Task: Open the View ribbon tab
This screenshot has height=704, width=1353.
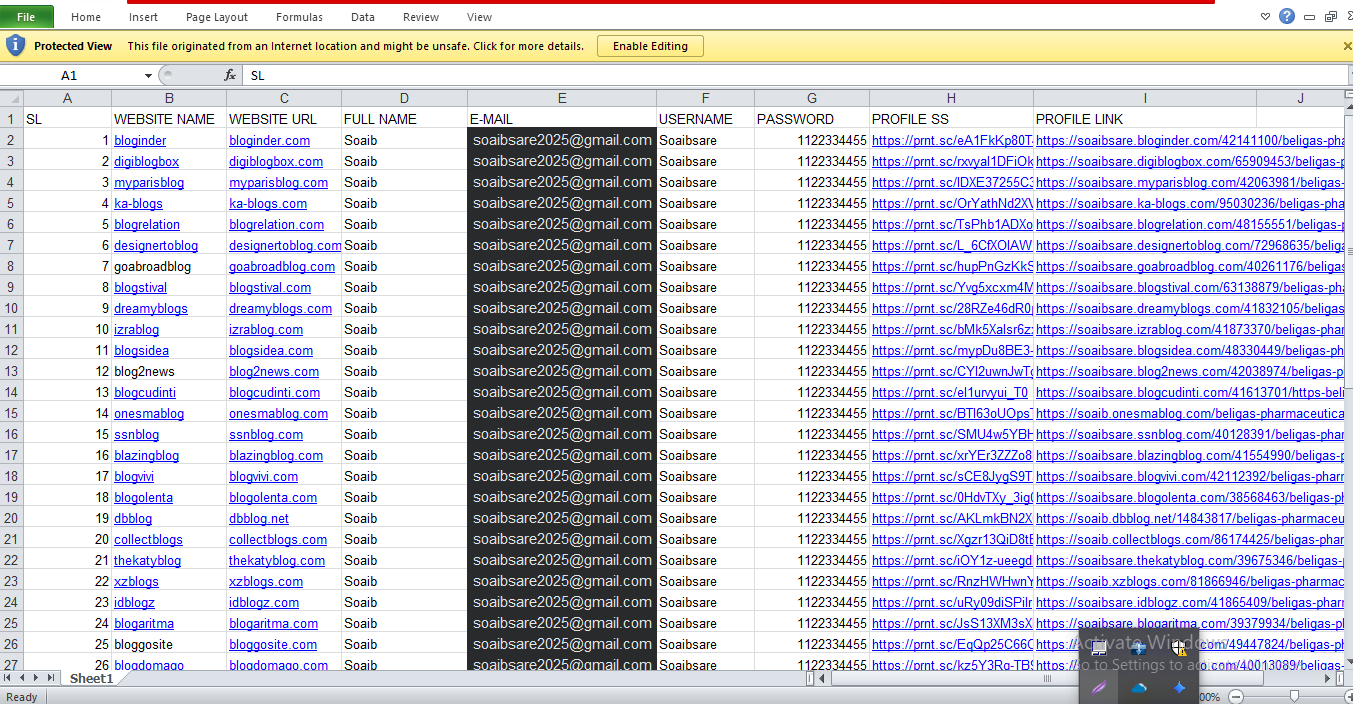Action: pos(480,17)
